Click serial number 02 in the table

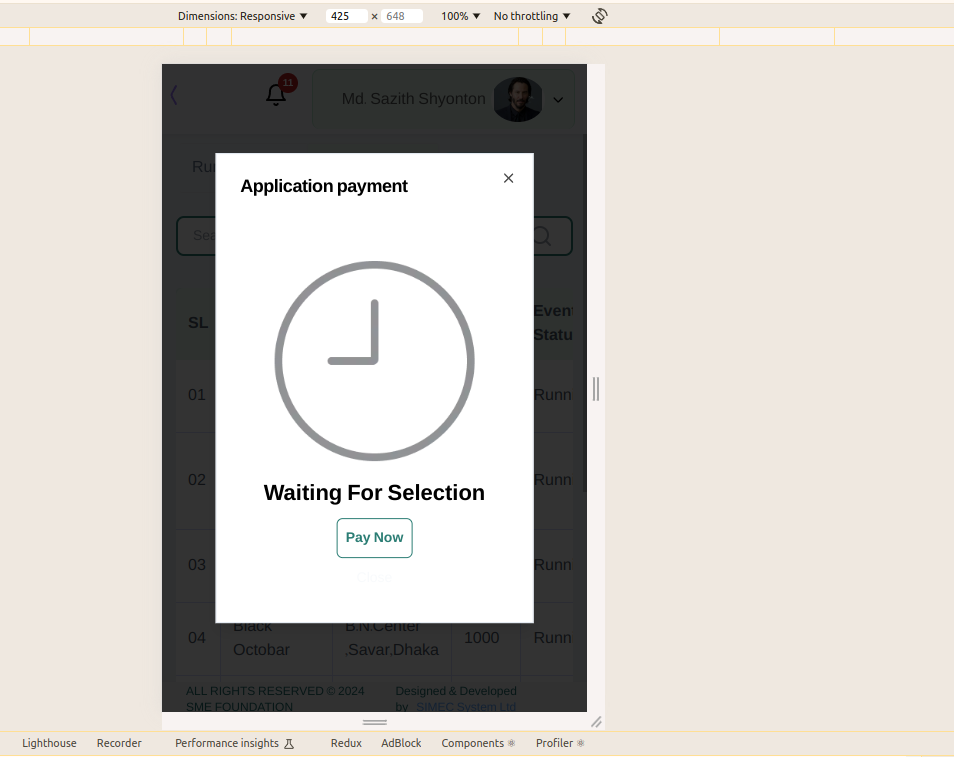(x=197, y=480)
